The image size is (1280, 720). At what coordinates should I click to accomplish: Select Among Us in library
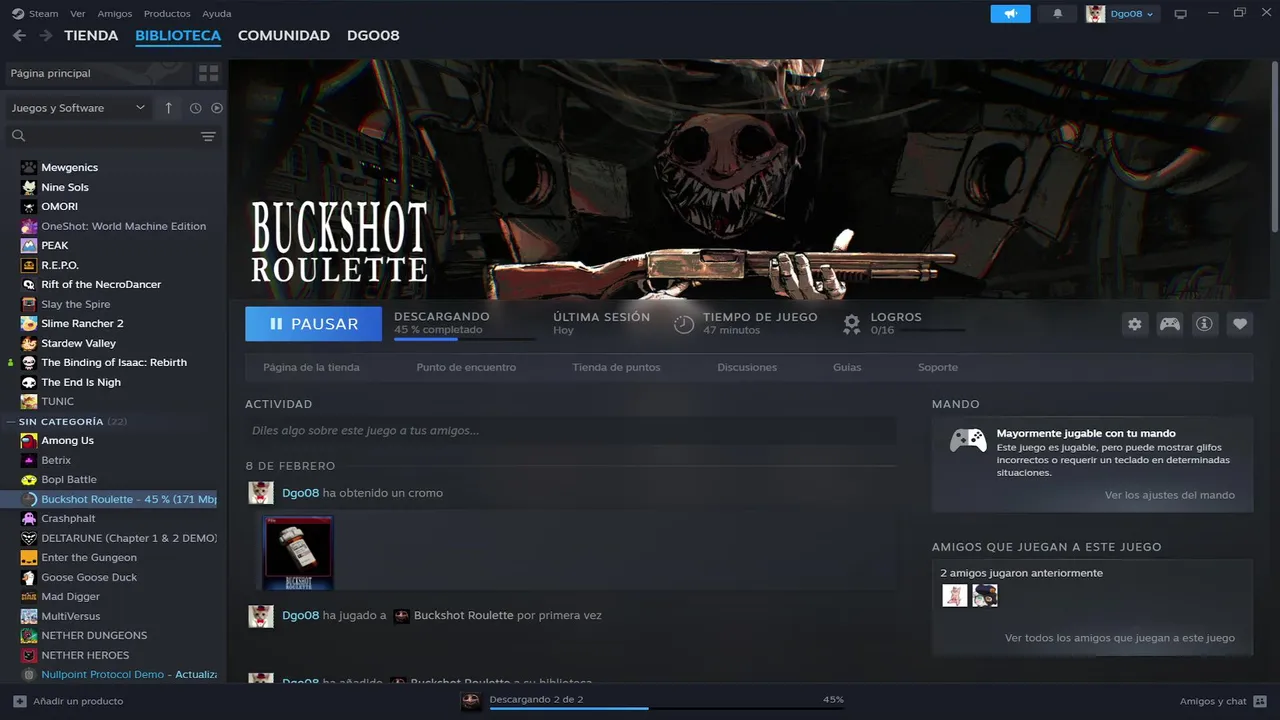(x=67, y=440)
